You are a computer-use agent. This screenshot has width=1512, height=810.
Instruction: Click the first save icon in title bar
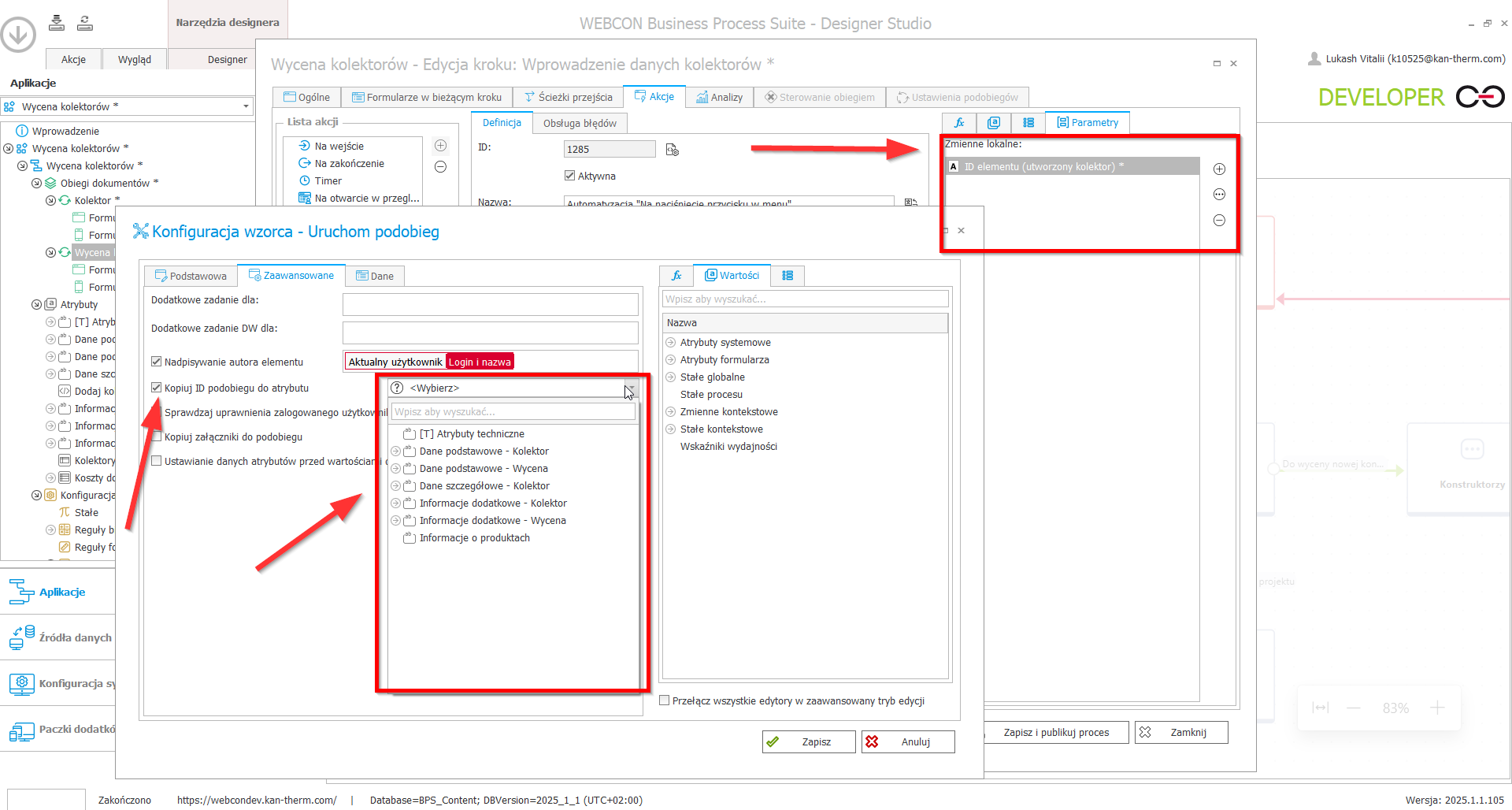[x=57, y=23]
